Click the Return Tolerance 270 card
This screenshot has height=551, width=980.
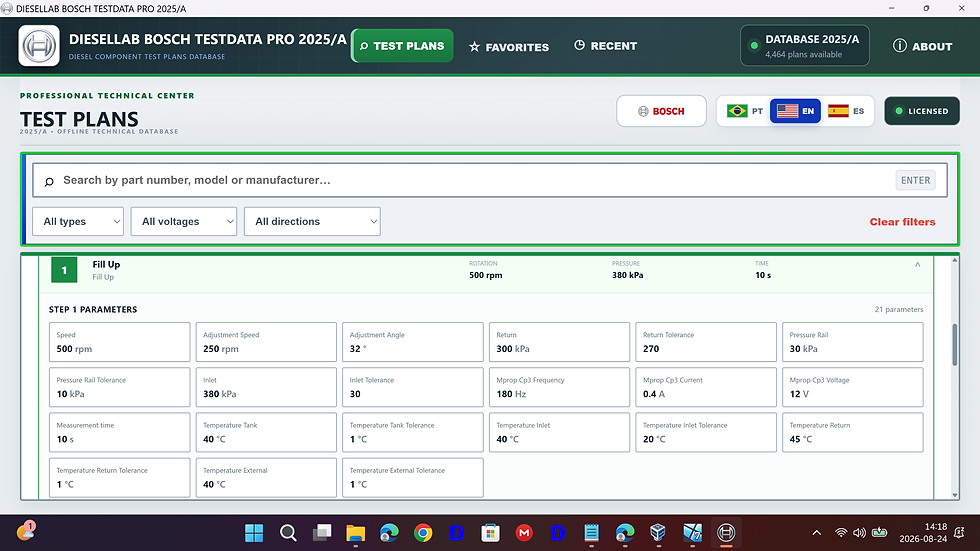click(x=706, y=342)
